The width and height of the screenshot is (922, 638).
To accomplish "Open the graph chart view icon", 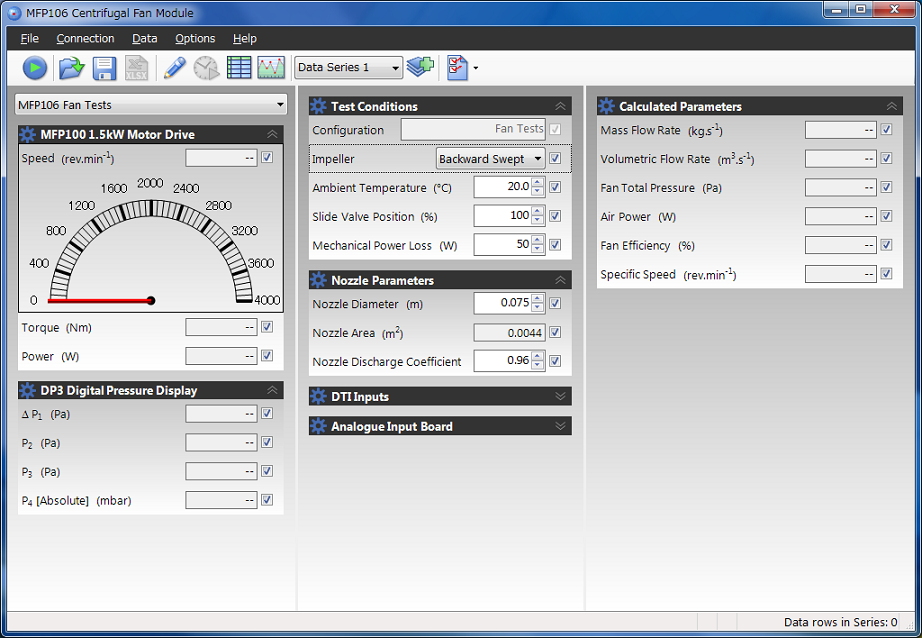I will coord(271,68).
